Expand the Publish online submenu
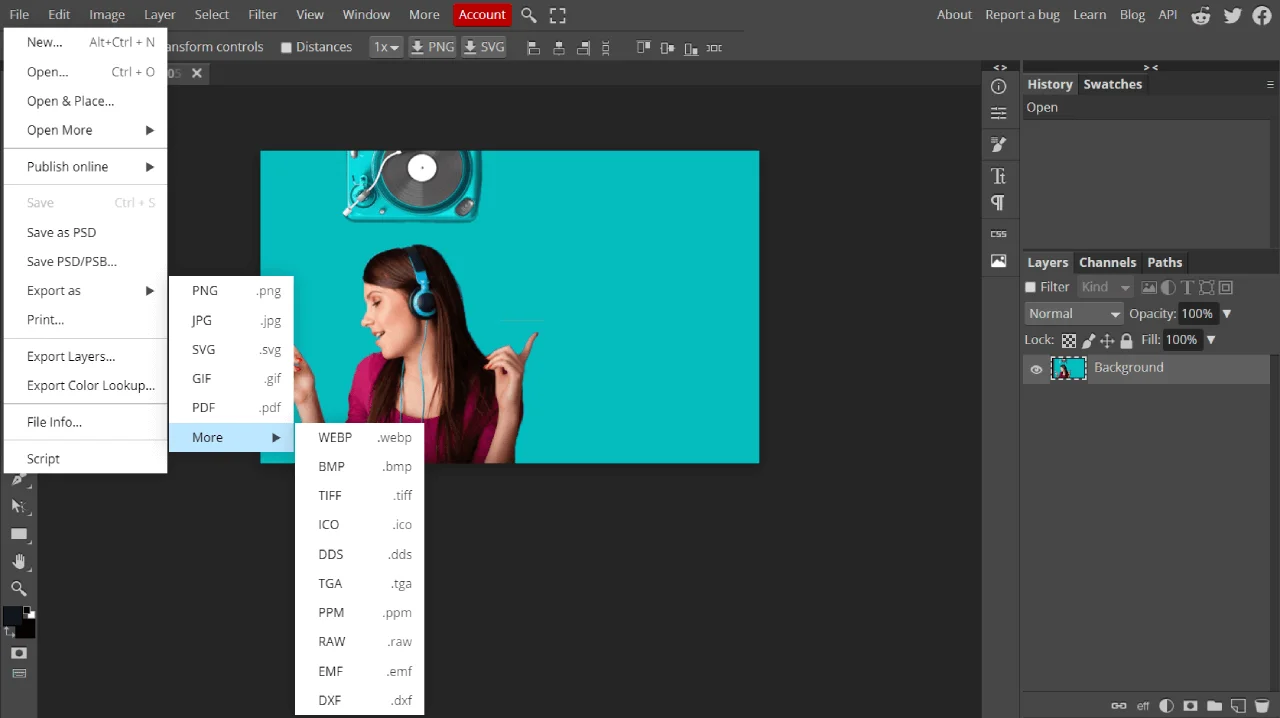 click(x=86, y=167)
